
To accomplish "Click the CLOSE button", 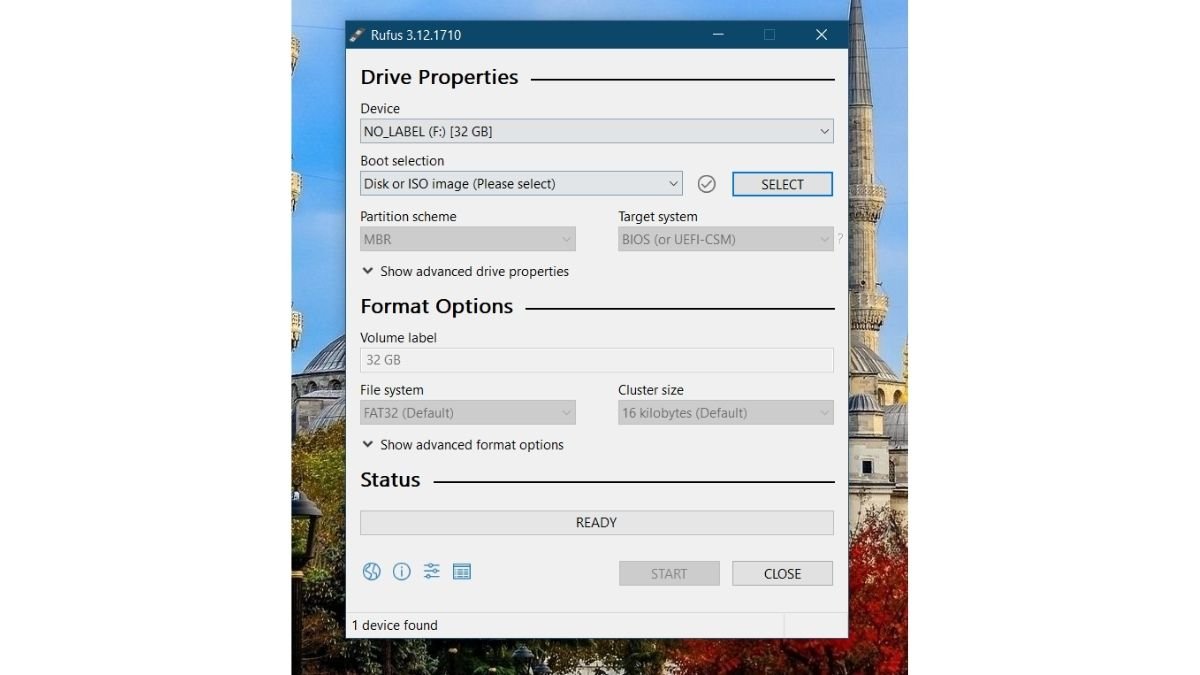I will click(x=782, y=574).
